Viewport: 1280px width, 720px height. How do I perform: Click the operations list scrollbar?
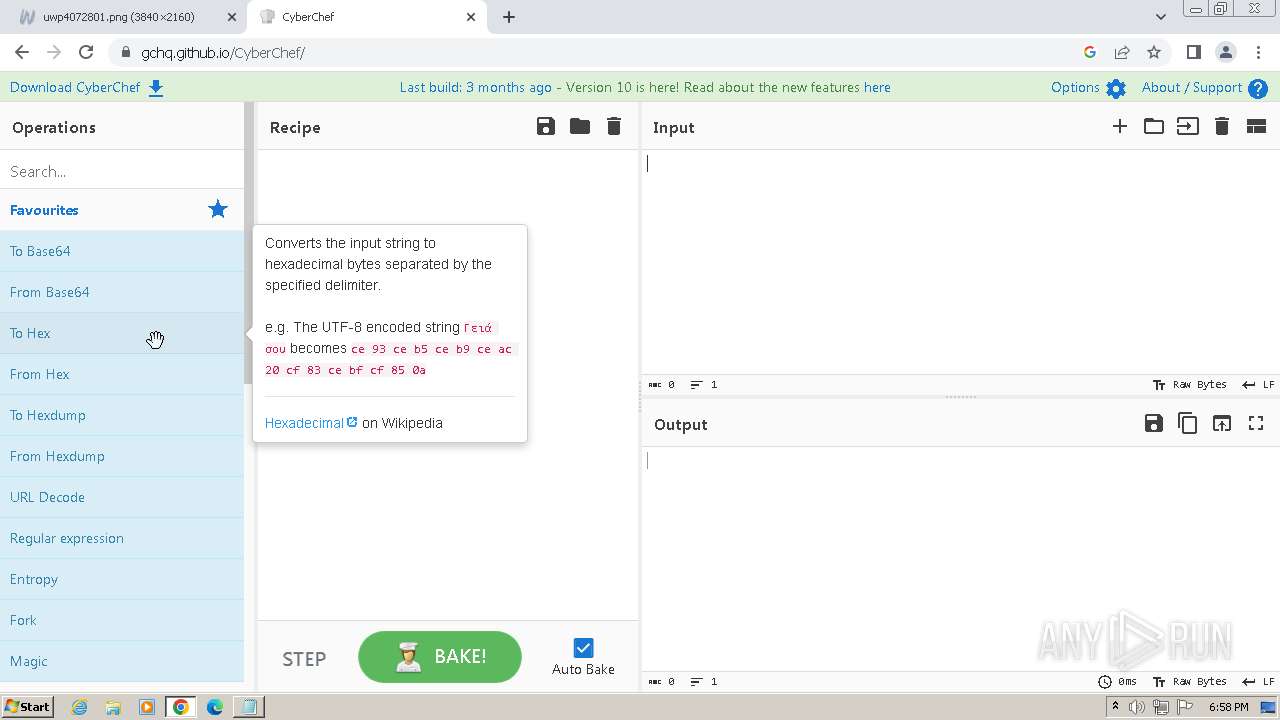(249, 243)
